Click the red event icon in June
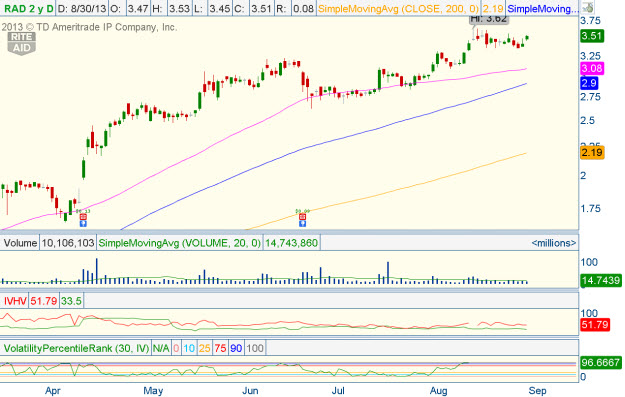625x397 pixels. [x=303, y=217]
